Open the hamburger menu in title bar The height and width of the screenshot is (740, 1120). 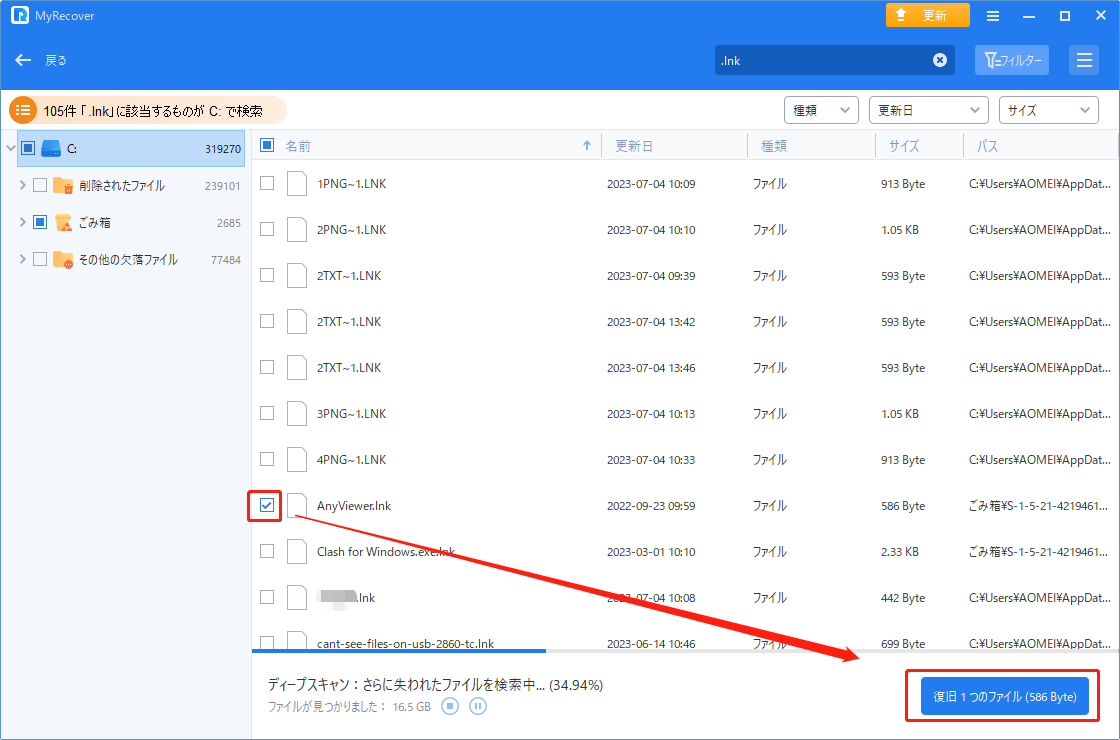click(x=993, y=16)
